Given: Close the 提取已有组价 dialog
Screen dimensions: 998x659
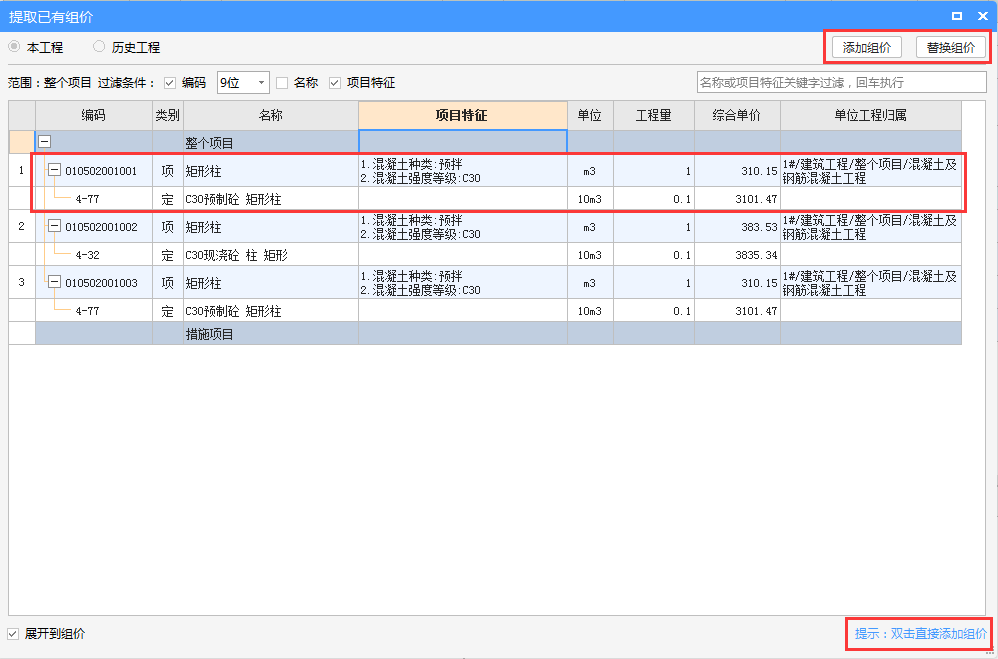Looking at the screenshot, I should click(x=982, y=16).
